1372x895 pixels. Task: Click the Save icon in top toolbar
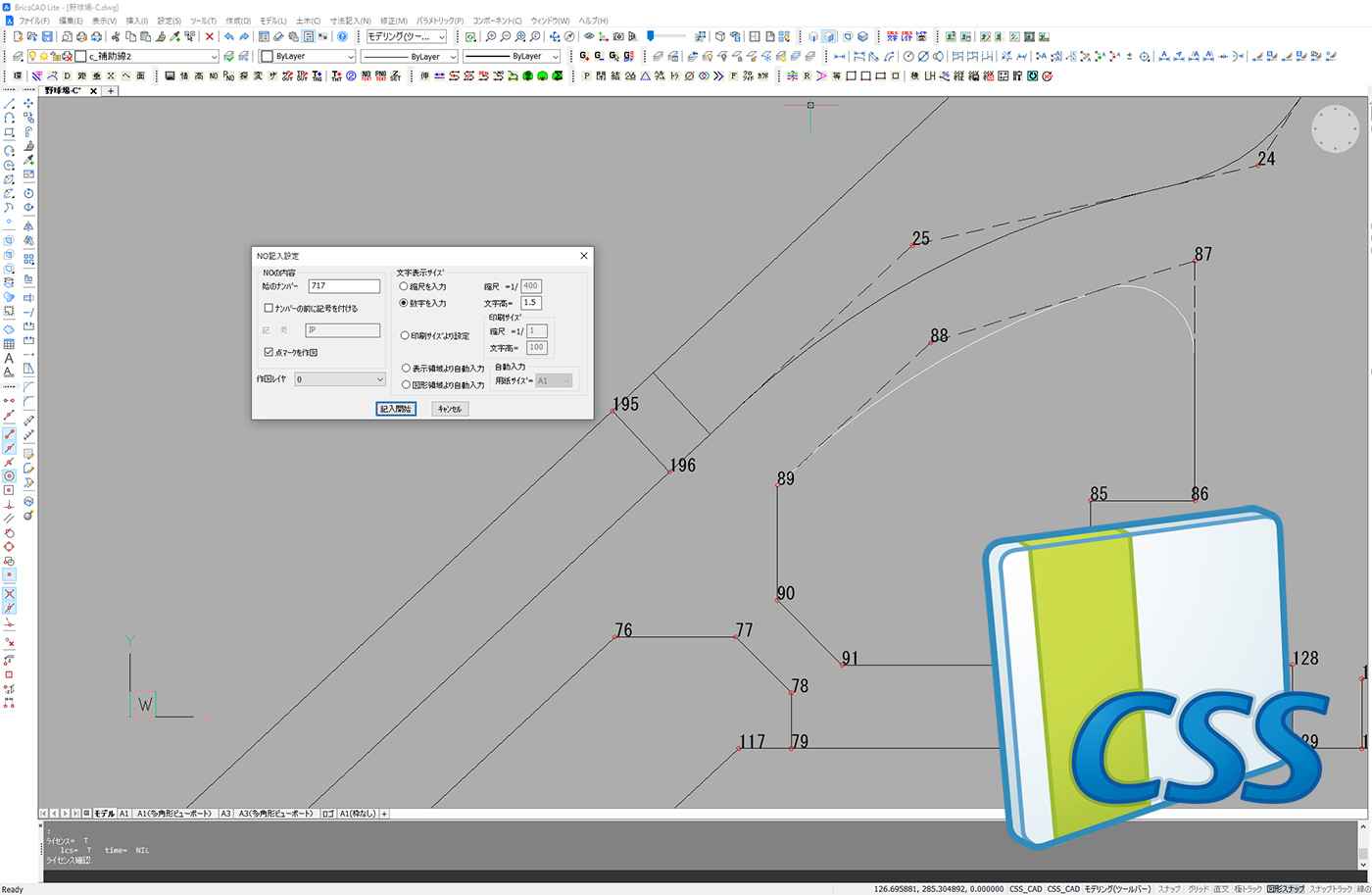(x=47, y=36)
